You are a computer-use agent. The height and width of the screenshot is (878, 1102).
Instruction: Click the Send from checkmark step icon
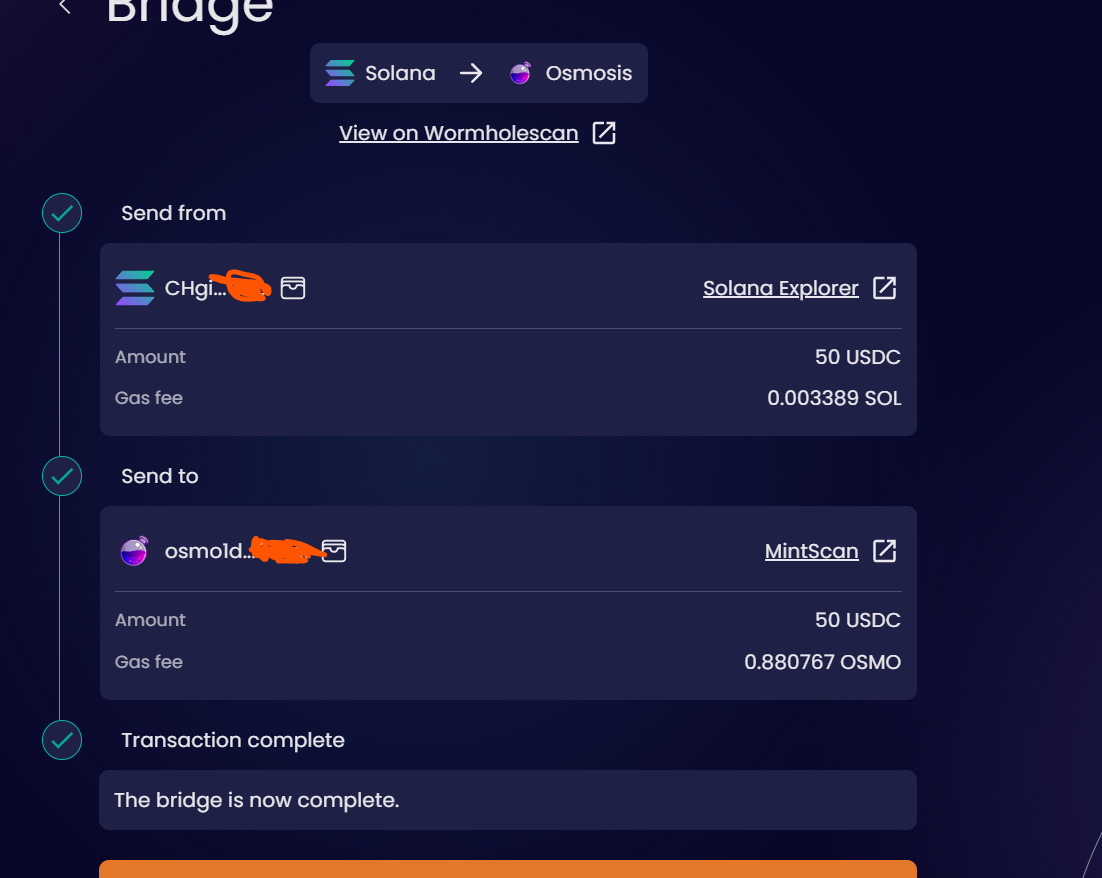click(62, 213)
